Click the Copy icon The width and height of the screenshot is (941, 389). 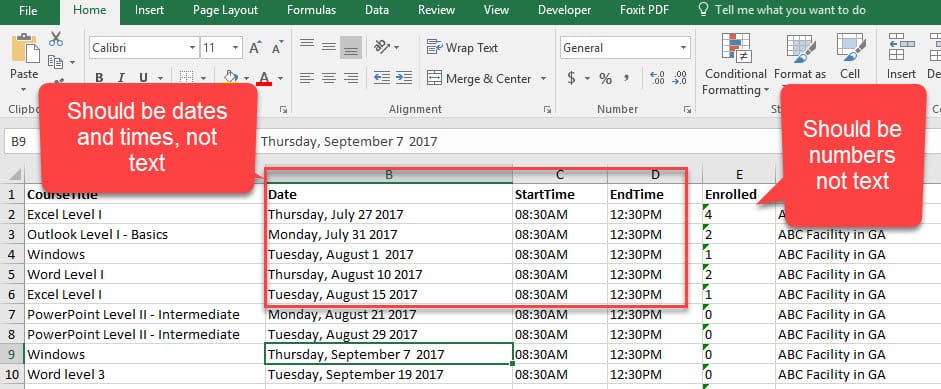tap(56, 62)
